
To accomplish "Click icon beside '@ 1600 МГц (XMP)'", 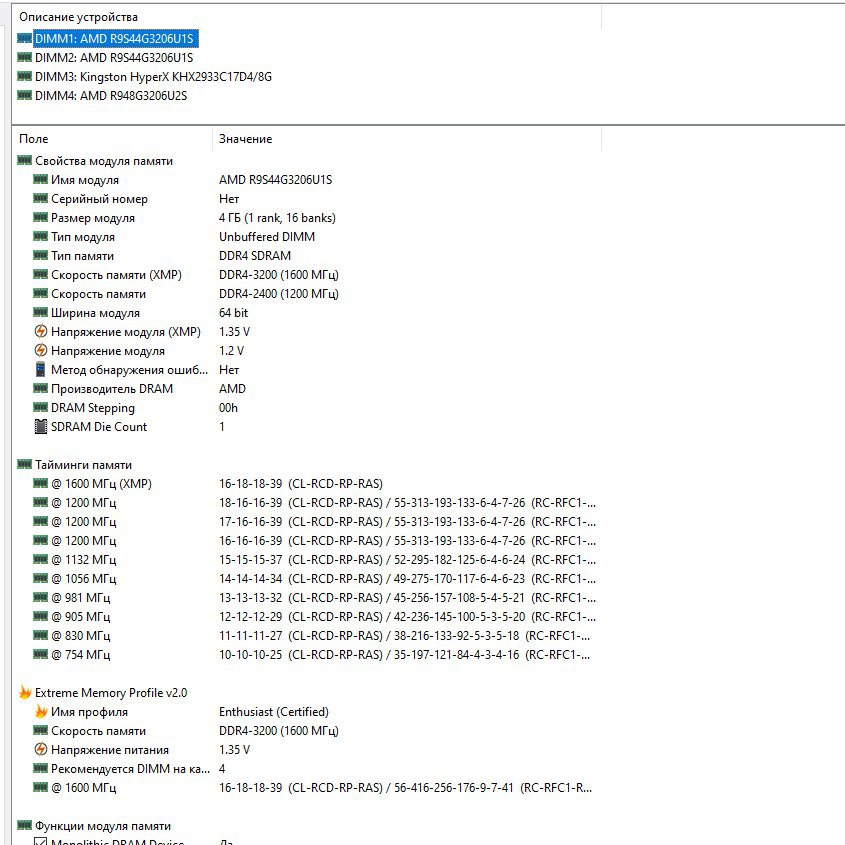I will click(x=40, y=483).
